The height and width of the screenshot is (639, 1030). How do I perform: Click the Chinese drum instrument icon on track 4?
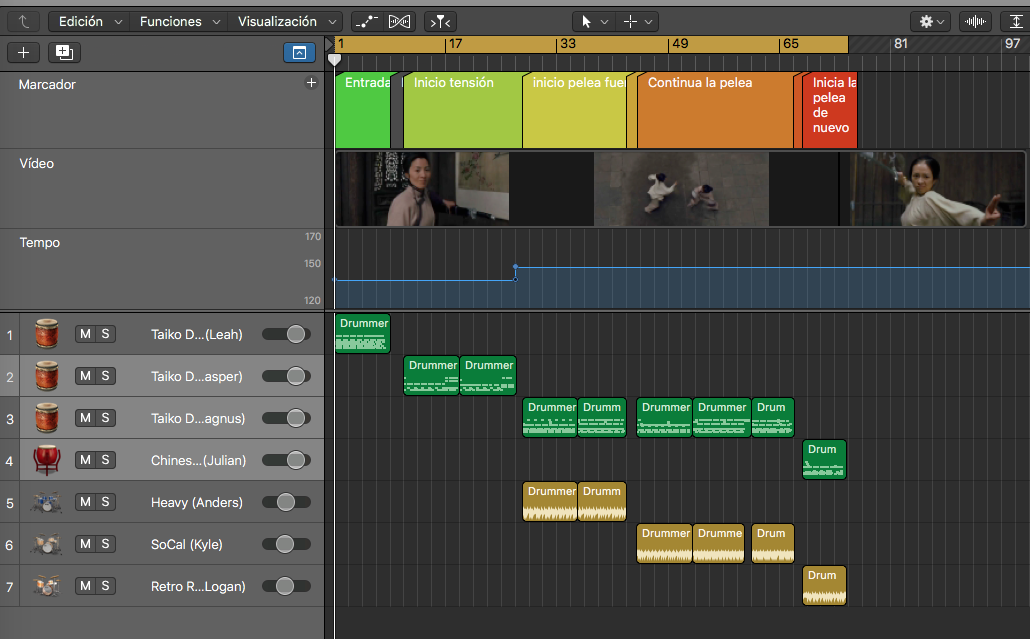point(47,460)
